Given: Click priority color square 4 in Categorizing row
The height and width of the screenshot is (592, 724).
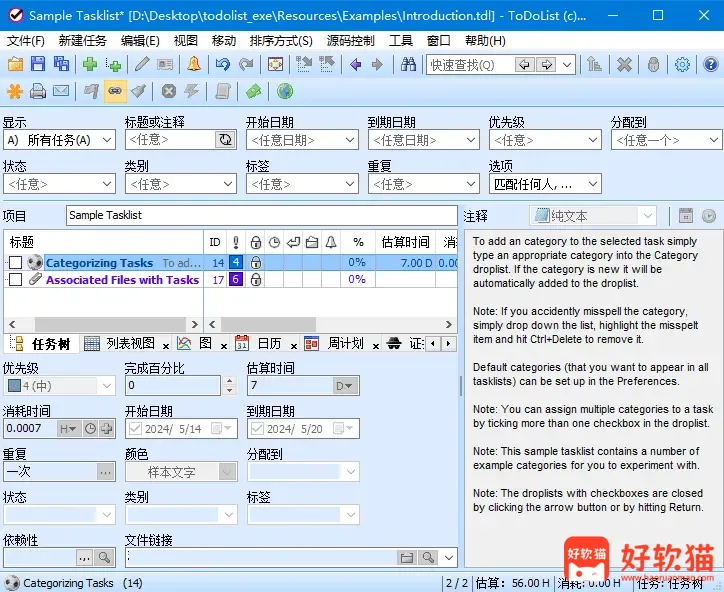Looking at the screenshot, I should (236, 262).
